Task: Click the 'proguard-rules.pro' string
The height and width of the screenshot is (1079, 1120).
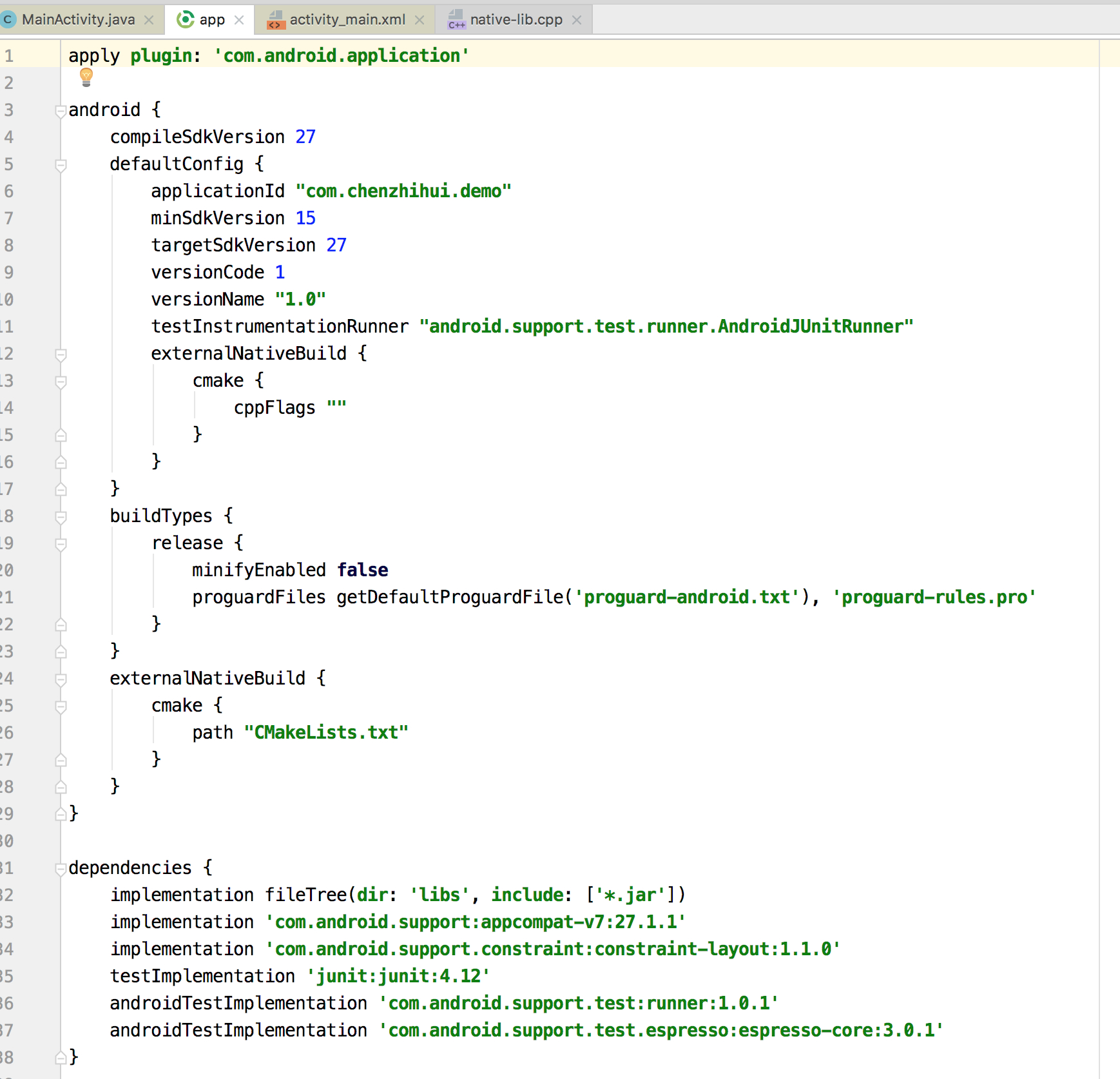Action: coord(934,597)
